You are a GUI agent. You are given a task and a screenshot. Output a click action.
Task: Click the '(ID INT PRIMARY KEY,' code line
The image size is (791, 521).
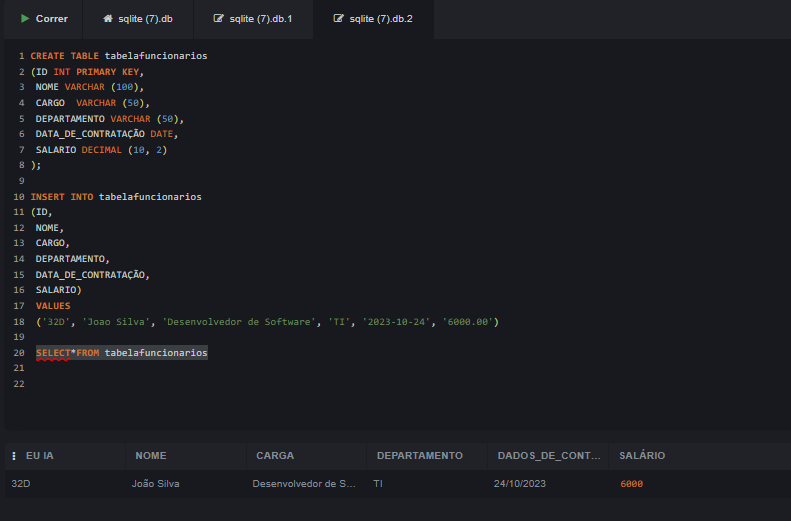tap(87, 72)
